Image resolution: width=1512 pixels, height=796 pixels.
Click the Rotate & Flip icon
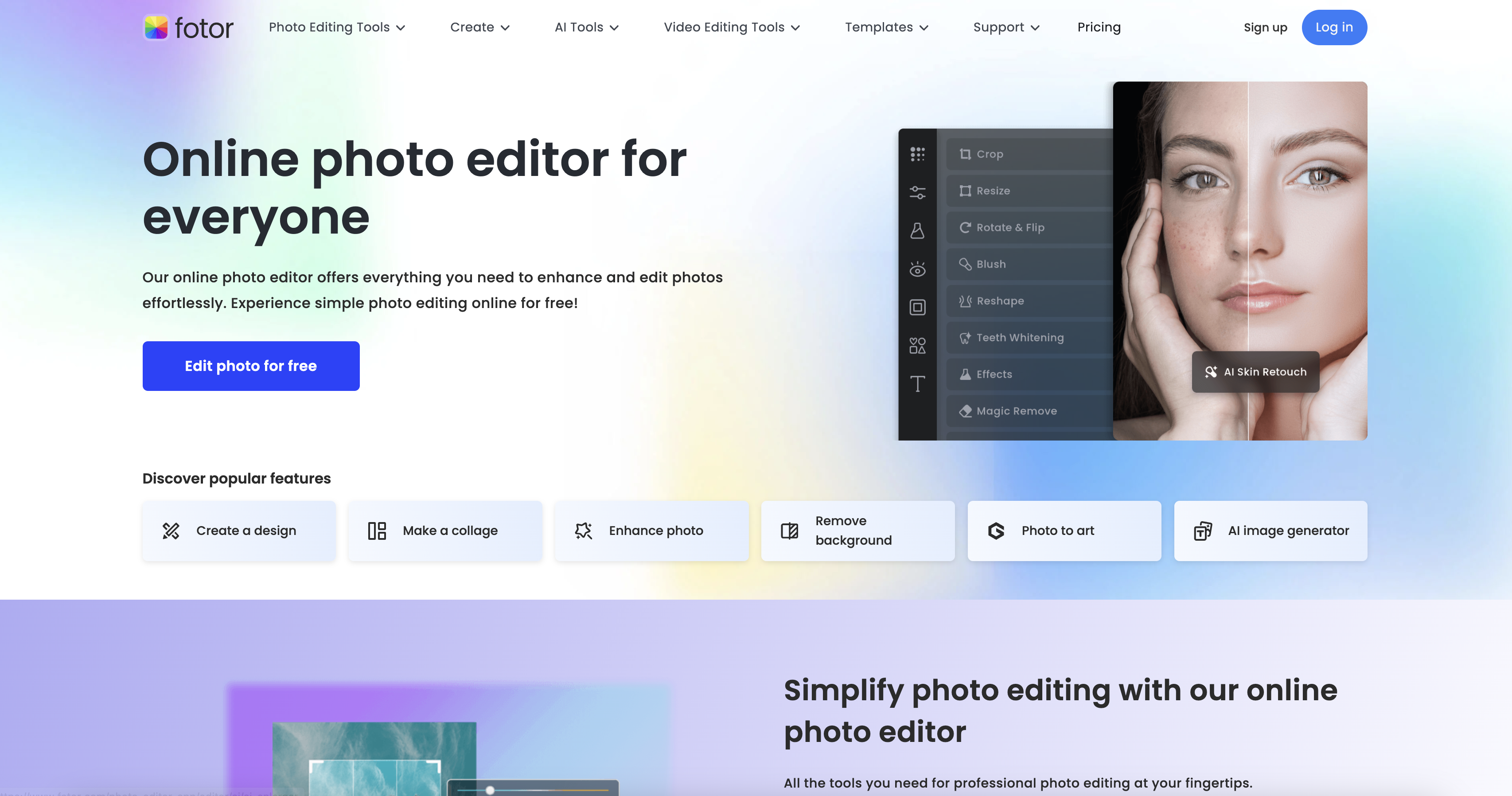tap(965, 227)
